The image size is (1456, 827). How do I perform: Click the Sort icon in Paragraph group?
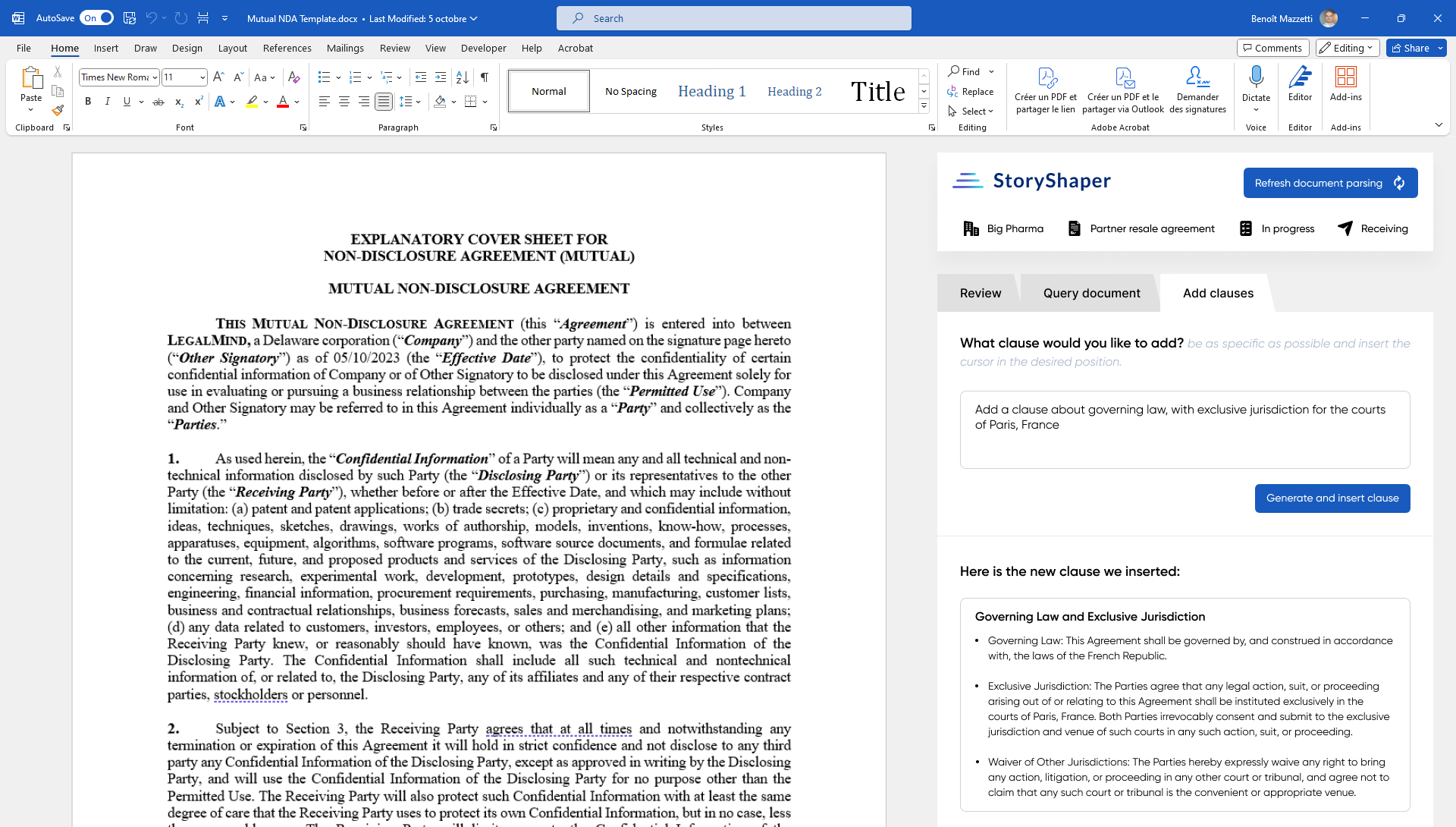coord(462,77)
